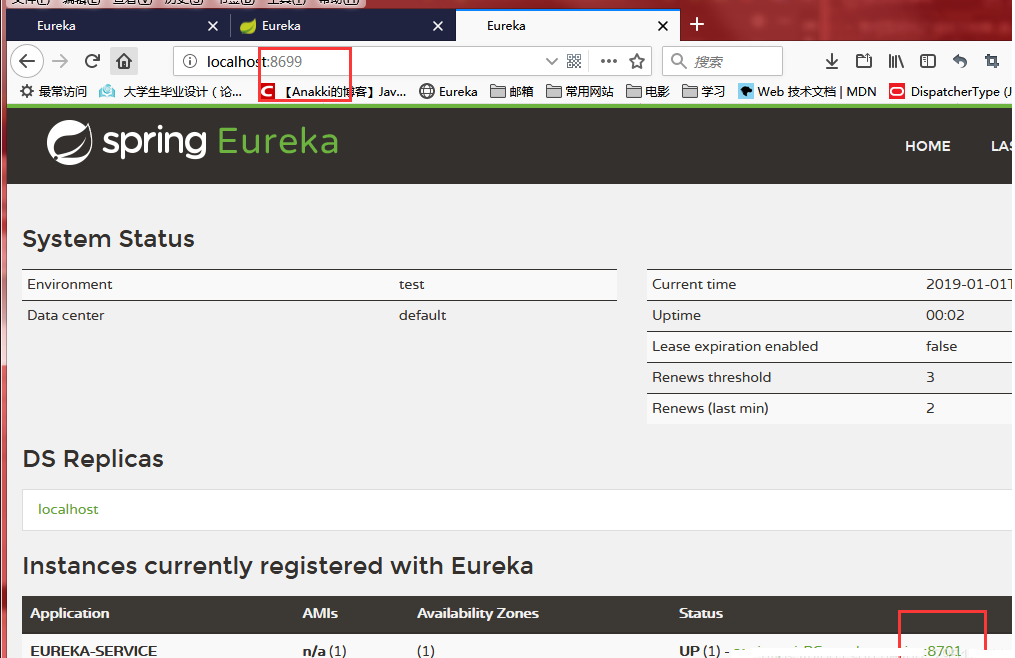Click the System Status heading
This screenshot has width=1015, height=658.
(109, 239)
